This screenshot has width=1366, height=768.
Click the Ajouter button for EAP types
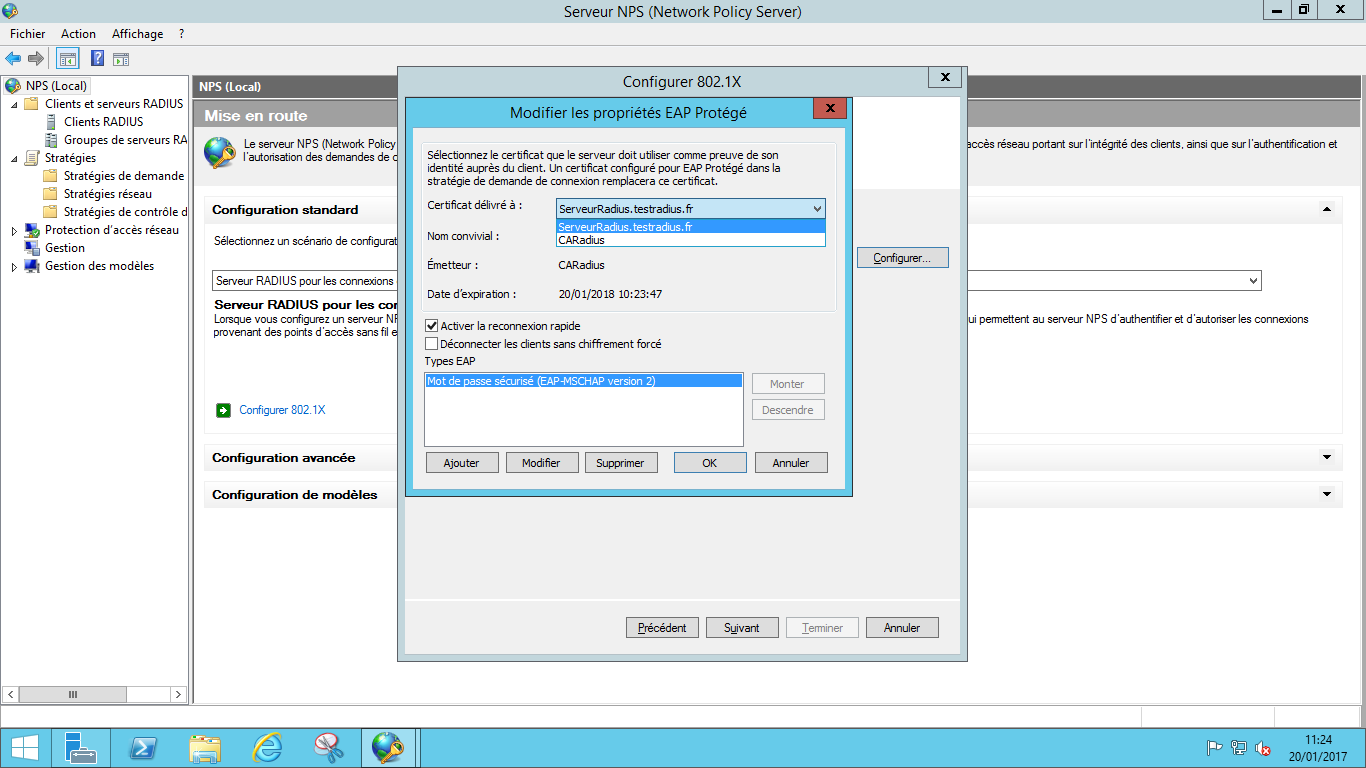pos(461,463)
